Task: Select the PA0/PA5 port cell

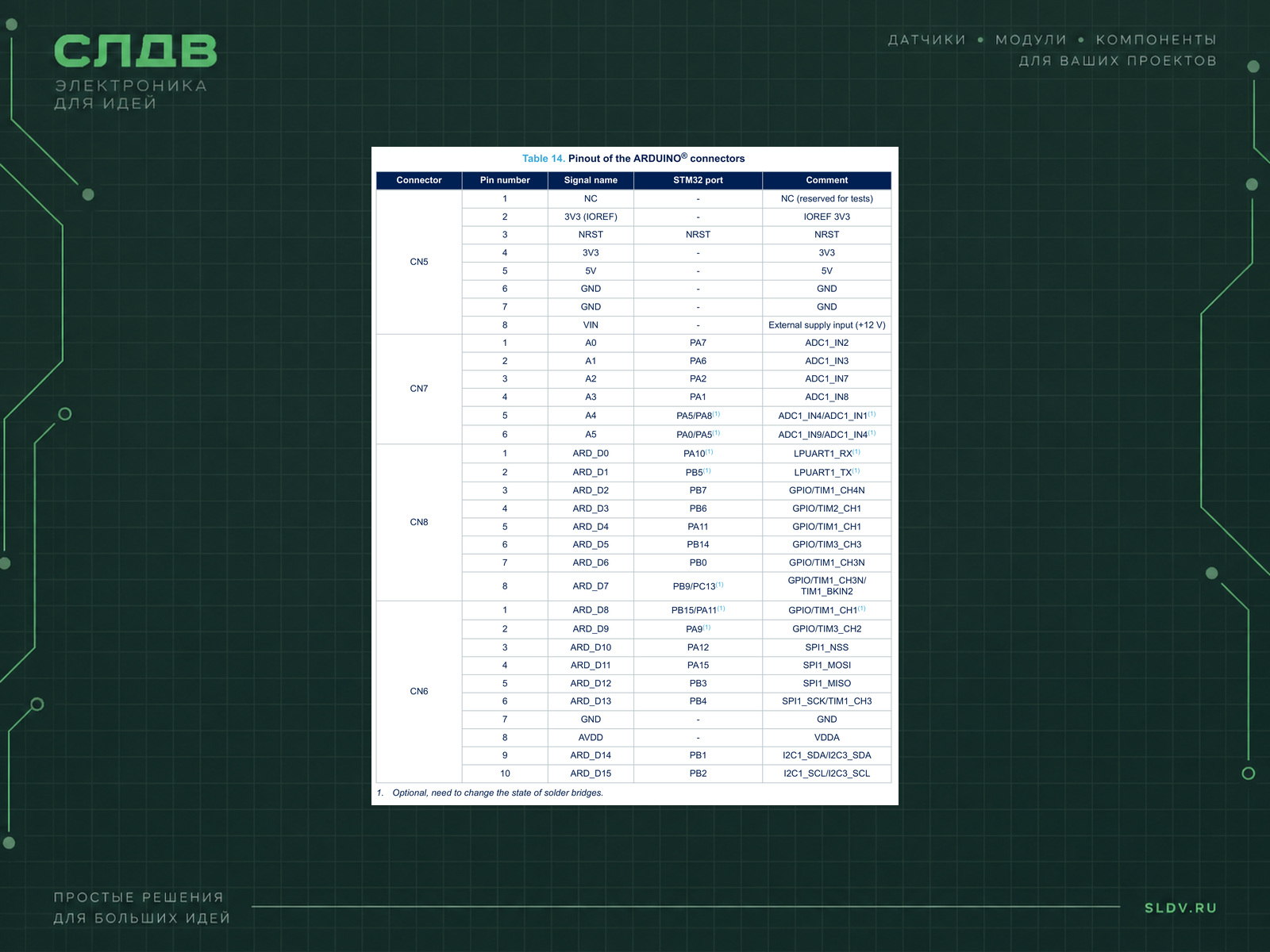Action: (698, 435)
